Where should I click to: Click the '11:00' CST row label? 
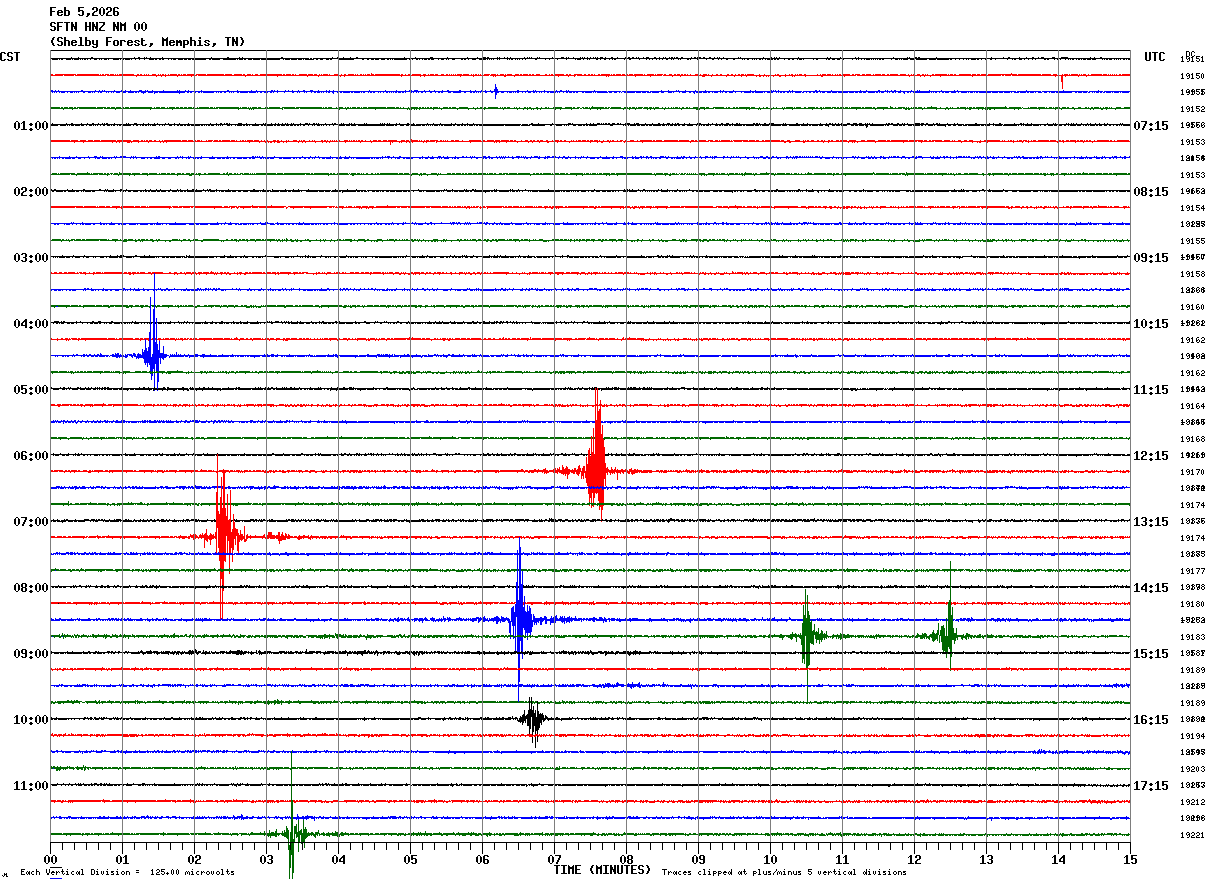pyautogui.click(x=31, y=786)
